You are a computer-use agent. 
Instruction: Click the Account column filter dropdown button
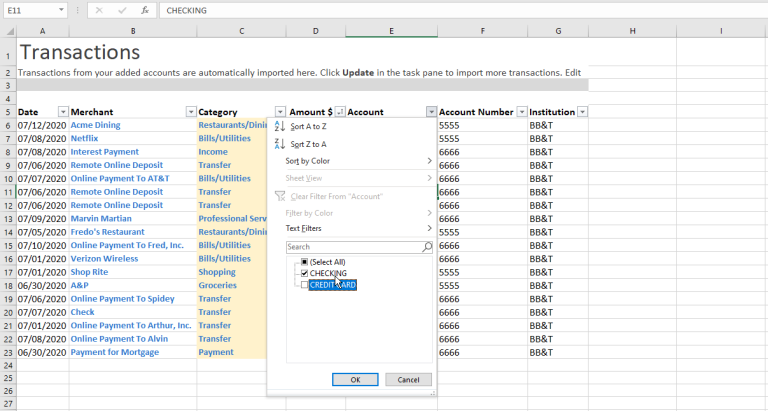(431, 112)
